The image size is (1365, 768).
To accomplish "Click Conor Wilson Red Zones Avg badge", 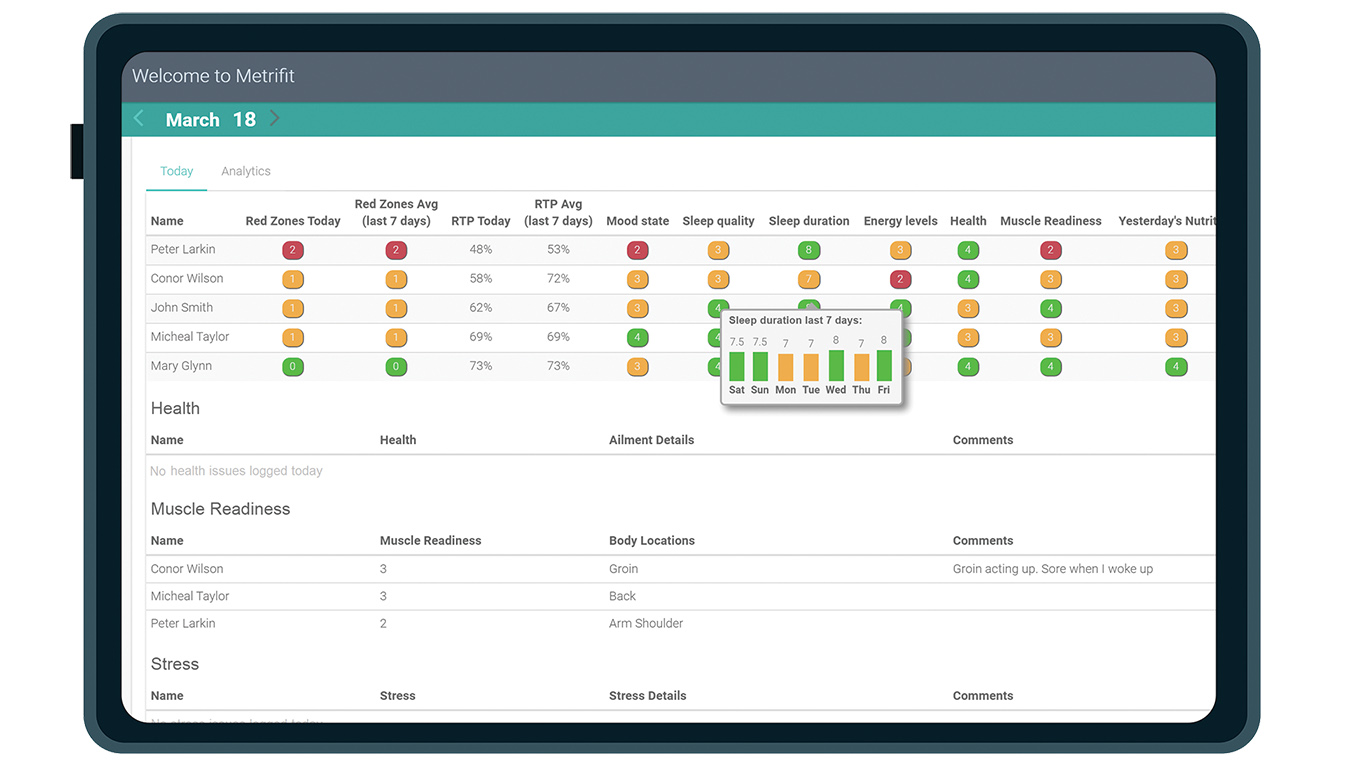I will point(396,280).
